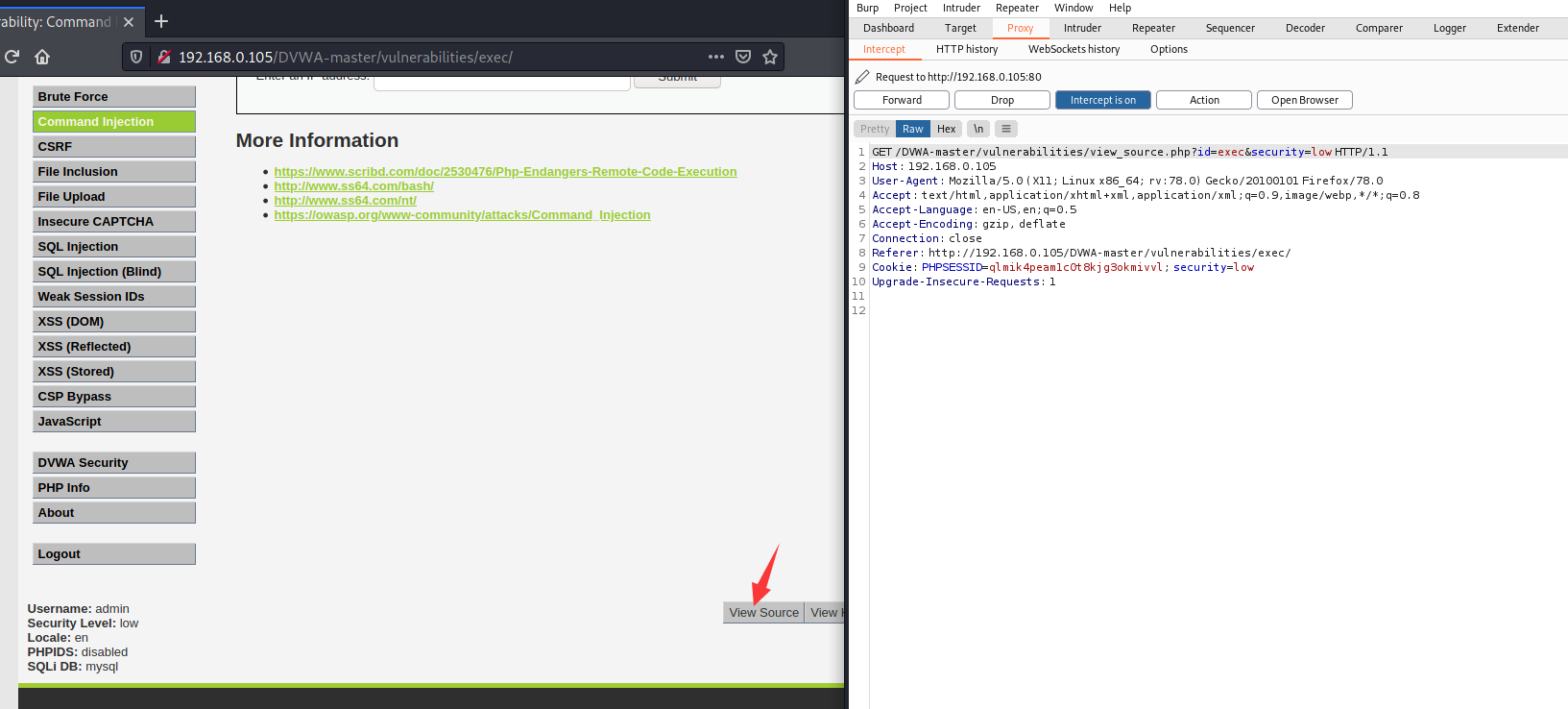Open a new Firefox tab
The image size is (1568, 709).
point(161,21)
